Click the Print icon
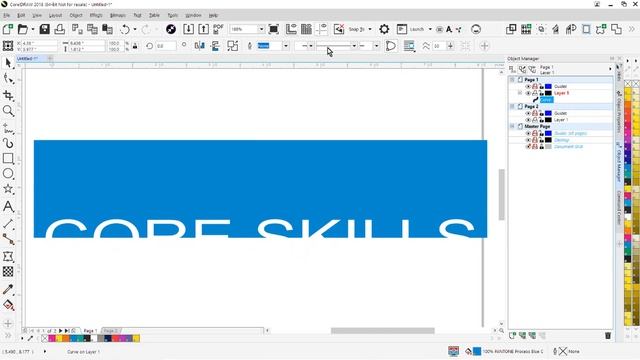Image resolution: width=640 pixels, height=360 pixels. pyautogui.click(x=60, y=29)
